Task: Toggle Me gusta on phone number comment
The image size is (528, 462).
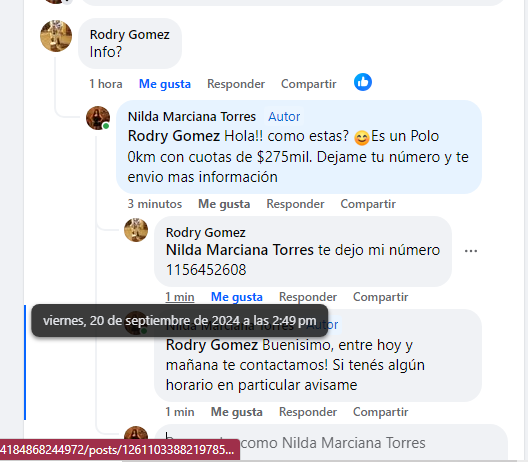Action: click(x=236, y=297)
